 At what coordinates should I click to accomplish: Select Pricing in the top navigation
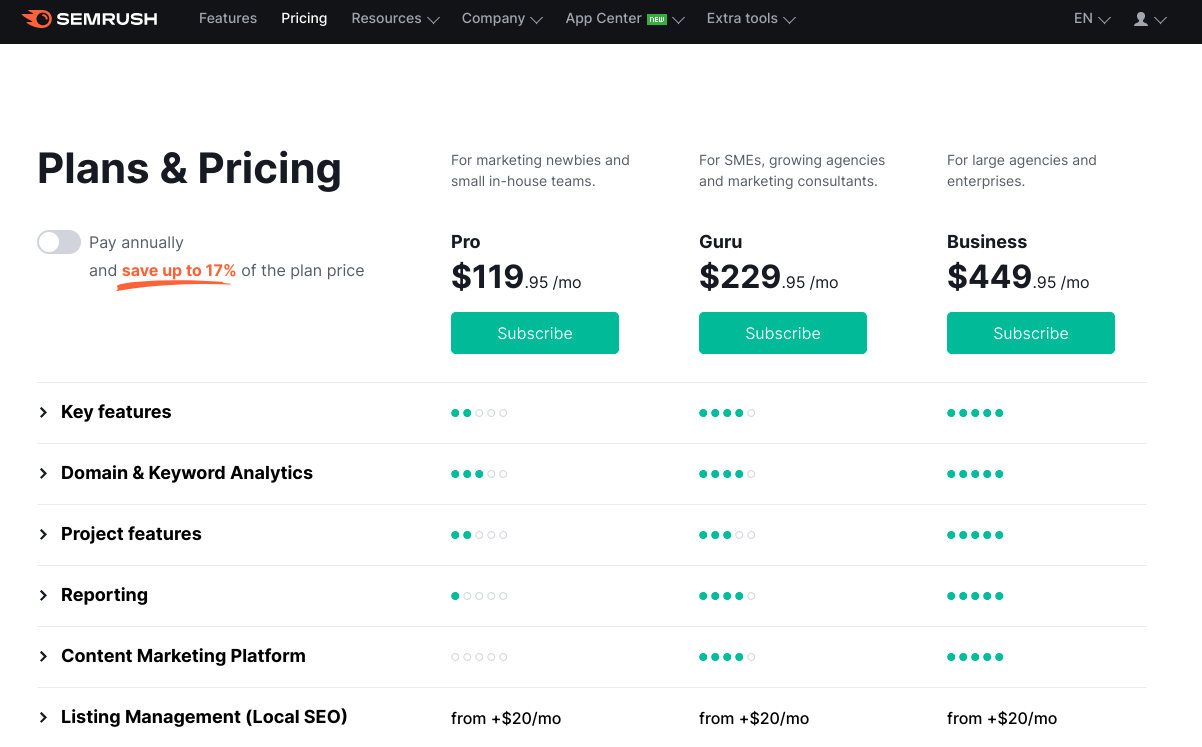304,19
